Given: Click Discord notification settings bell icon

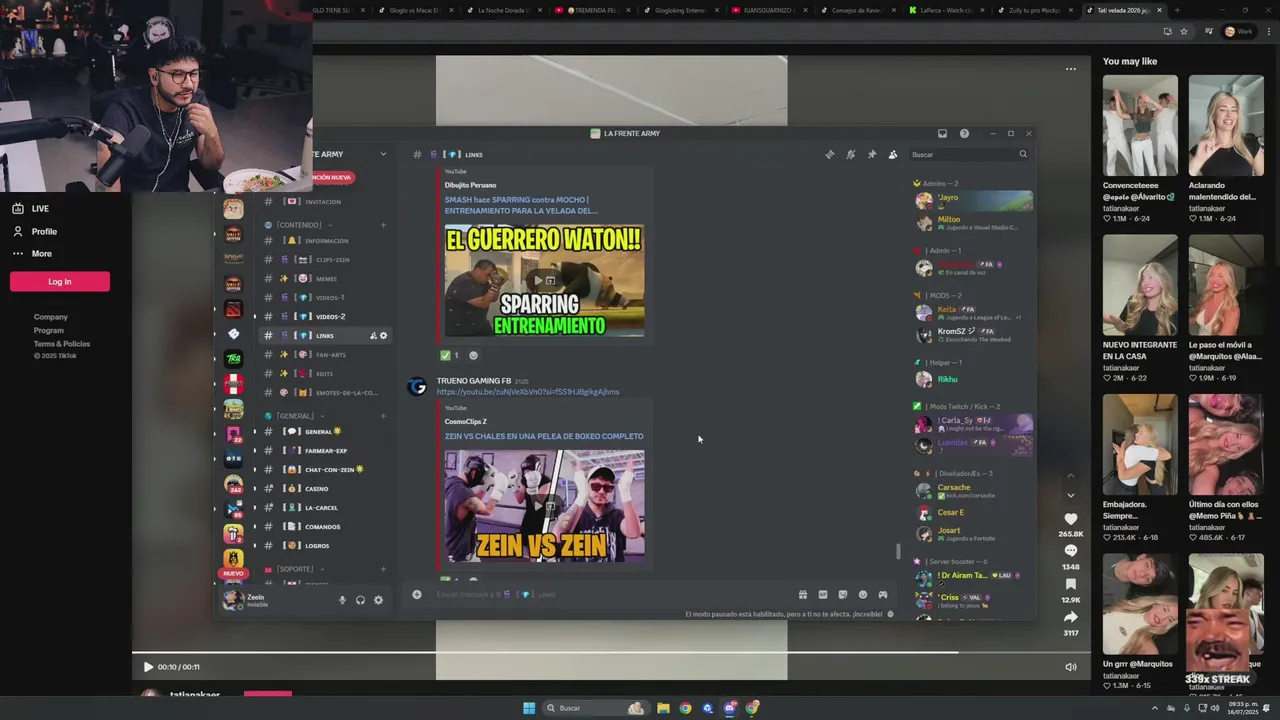Looking at the screenshot, I should point(850,154).
